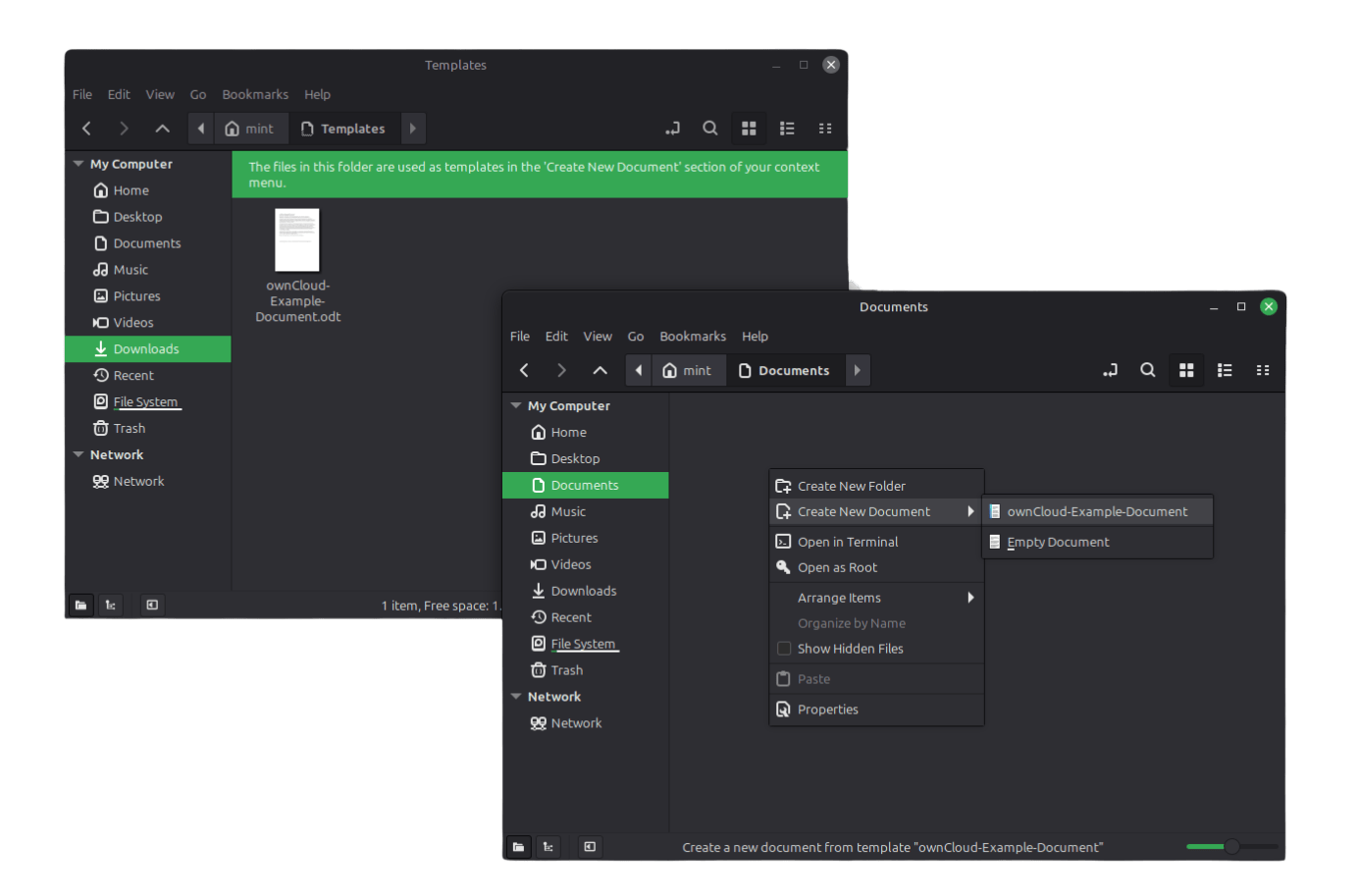Open the search icon in the Documents toolbar

pyautogui.click(x=1148, y=370)
